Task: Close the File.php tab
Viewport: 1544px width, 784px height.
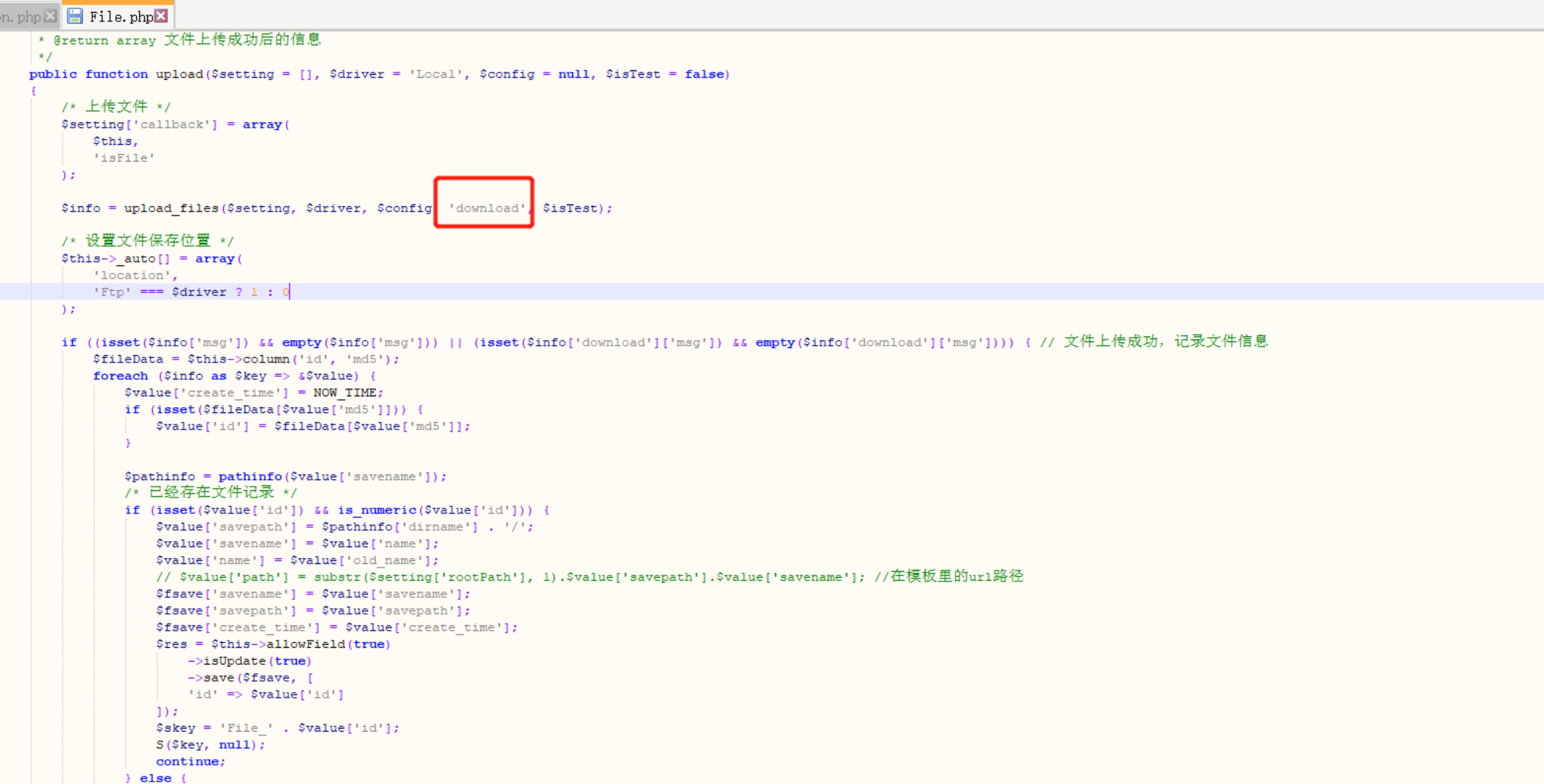Action: [x=161, y=16]
